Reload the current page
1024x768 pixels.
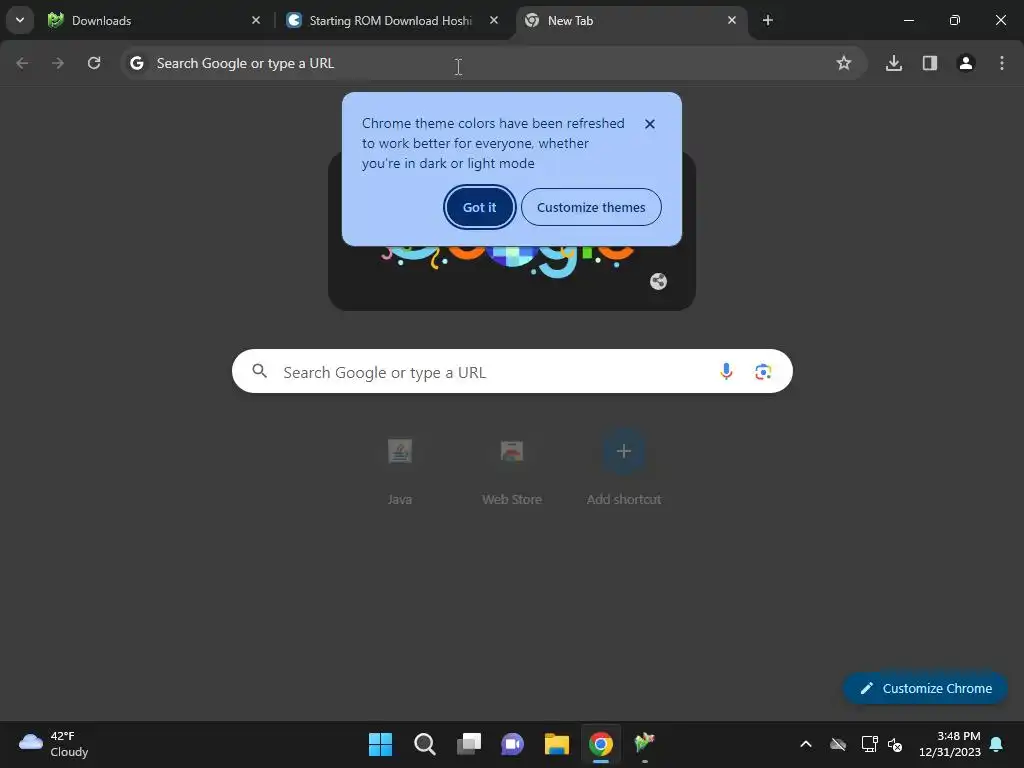click(x=94, y=63)
